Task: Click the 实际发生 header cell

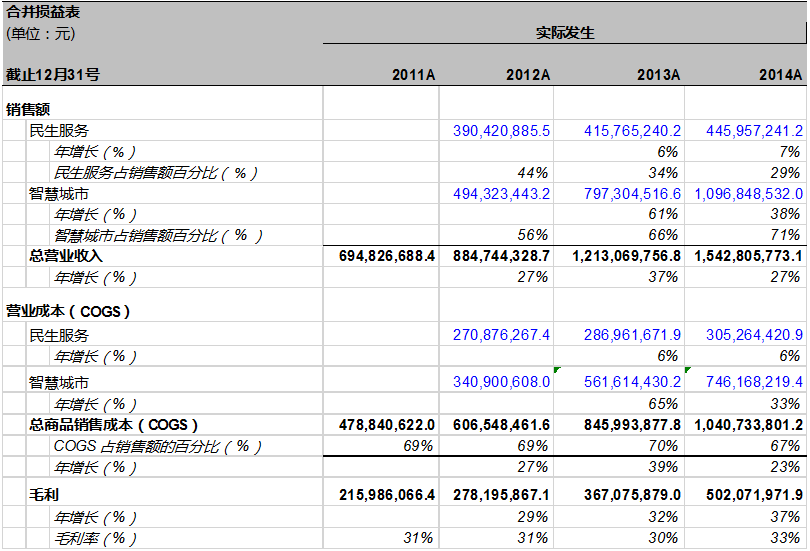Action: point(564,33)
